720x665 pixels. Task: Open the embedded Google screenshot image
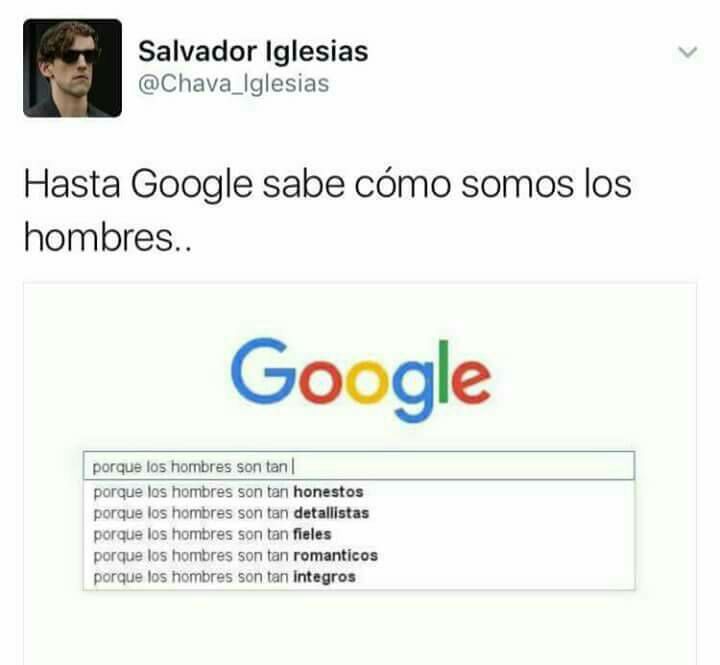[360, 473]
